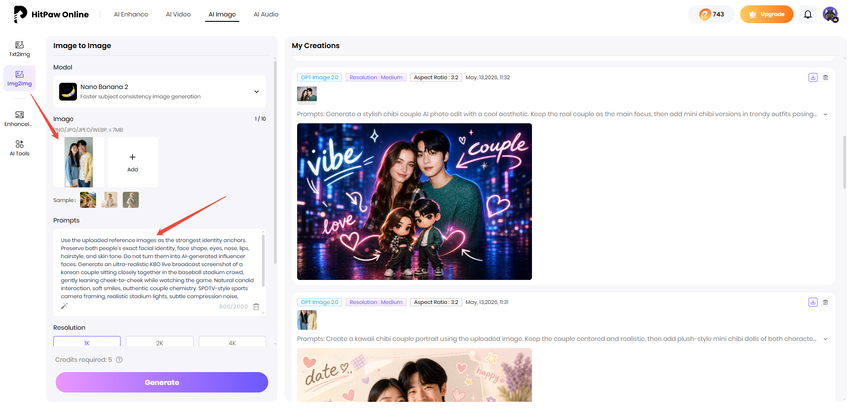Viewport: 854px width, 409px height.
Task: Click Aspect Ratio 3:2 tag on 11:32 creation
Action: tap(436, 77)
